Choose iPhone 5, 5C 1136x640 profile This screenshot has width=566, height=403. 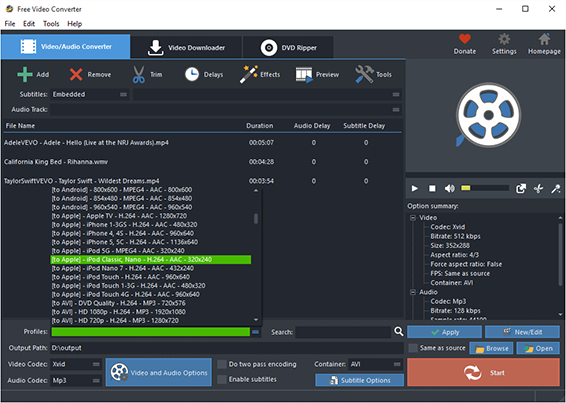125,242
